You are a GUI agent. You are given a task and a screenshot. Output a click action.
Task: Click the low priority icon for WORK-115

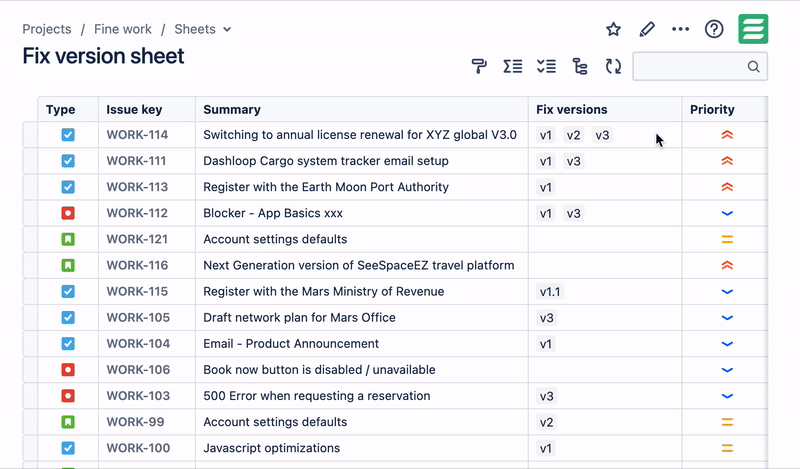[x=727, y=291]
